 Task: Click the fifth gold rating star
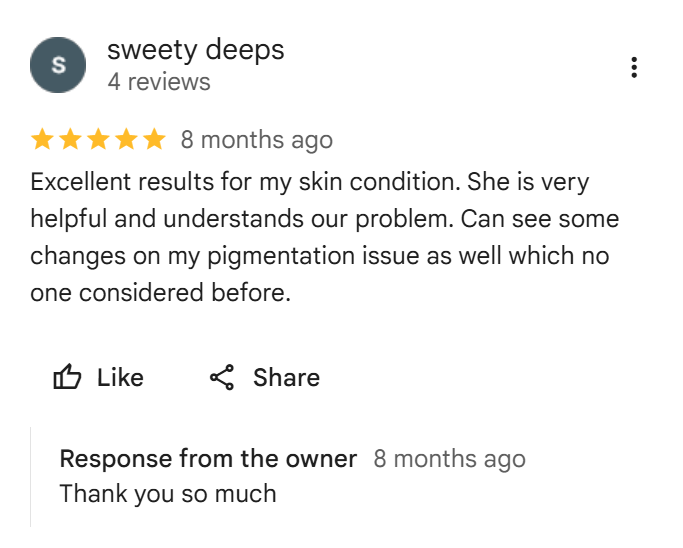click(154, 140)
